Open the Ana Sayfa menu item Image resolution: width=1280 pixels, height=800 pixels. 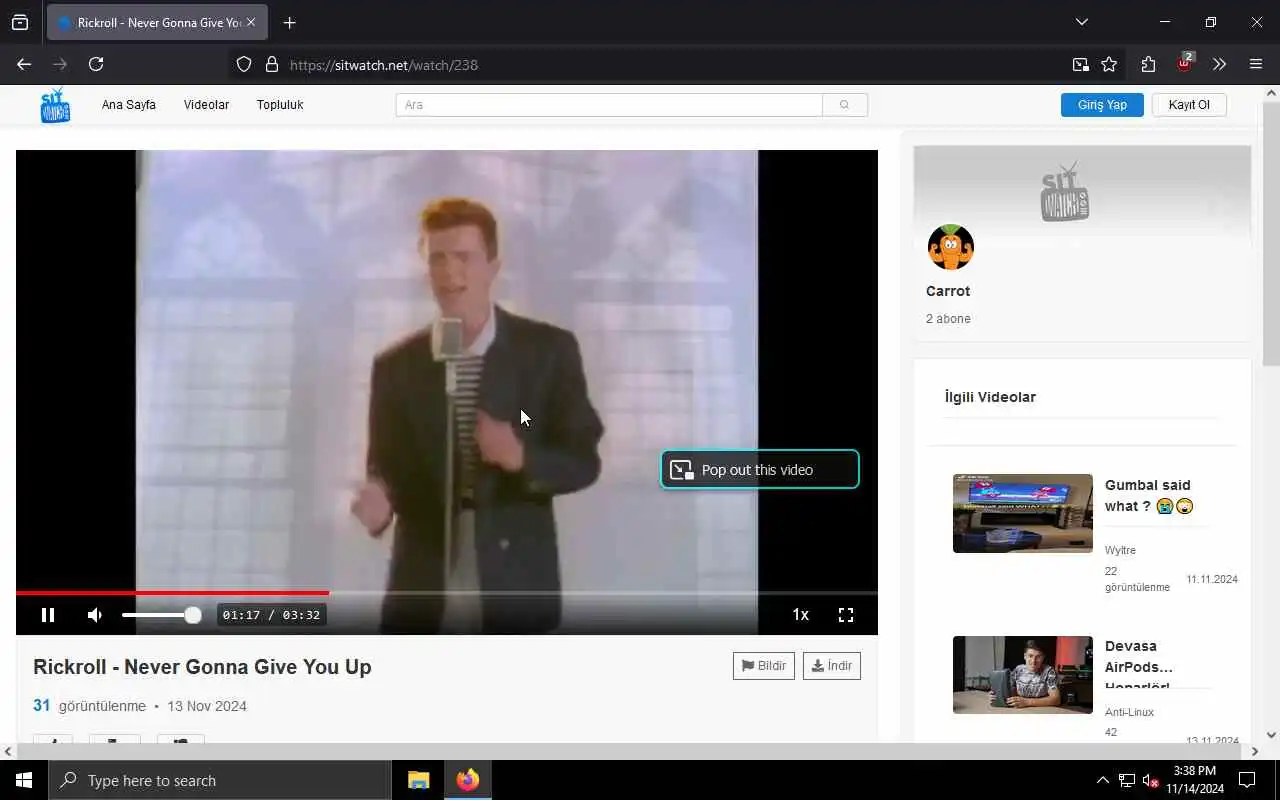(x=129, y=105)
